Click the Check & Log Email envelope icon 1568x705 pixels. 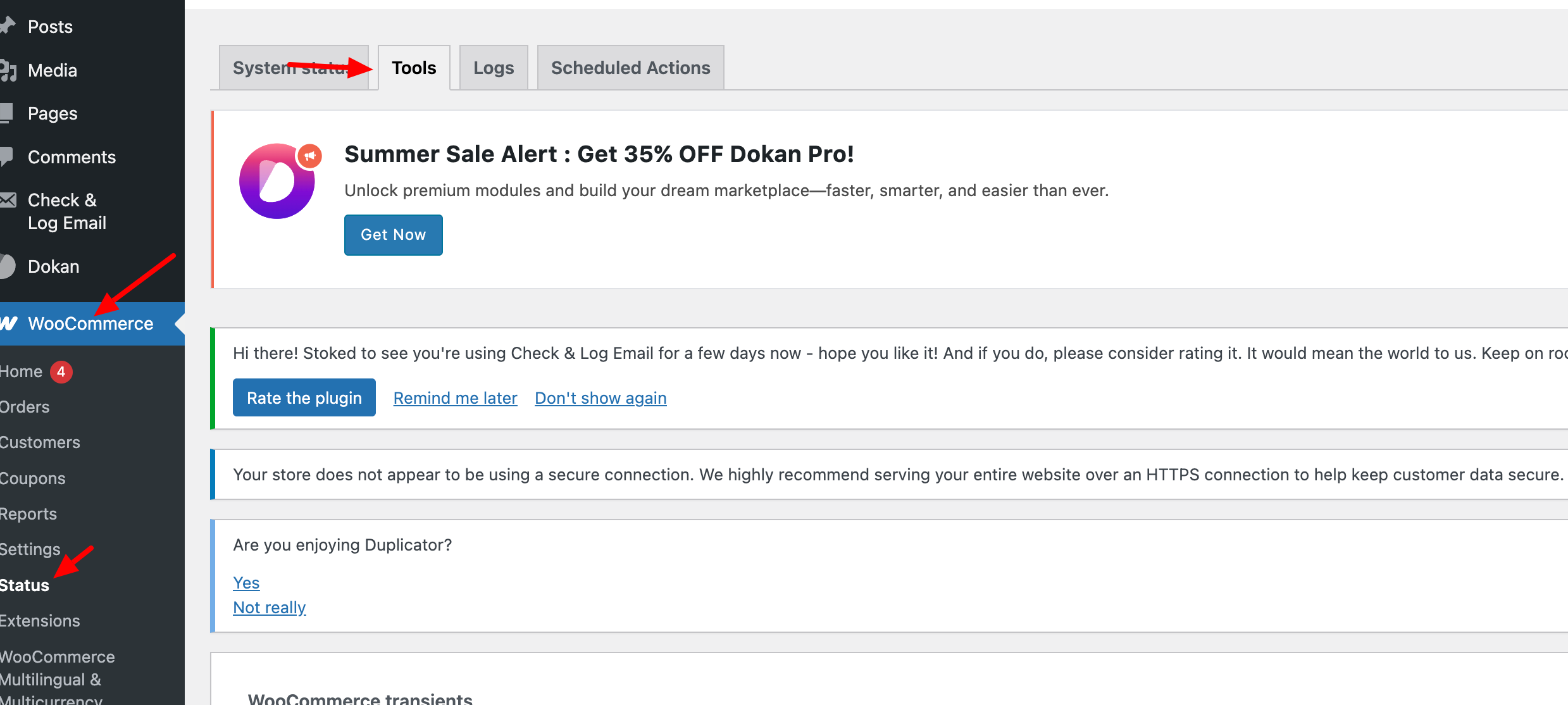click(x=8, y=201)
